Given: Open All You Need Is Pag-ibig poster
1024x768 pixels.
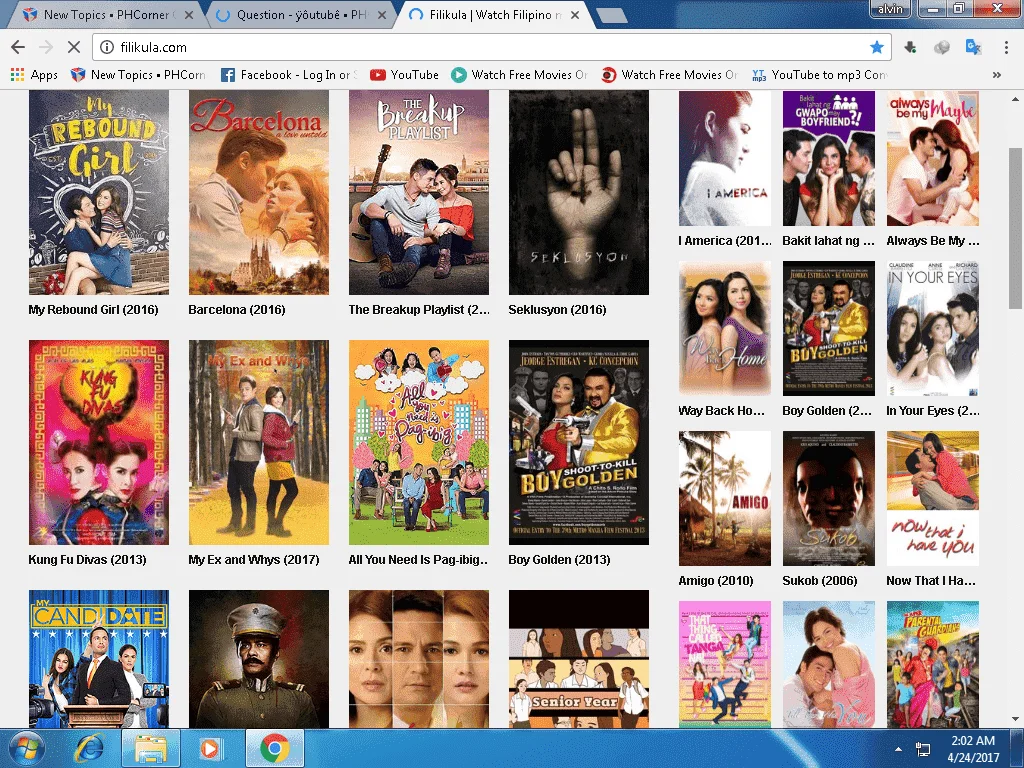Looking at the screenshot, I should coord(419,442).
